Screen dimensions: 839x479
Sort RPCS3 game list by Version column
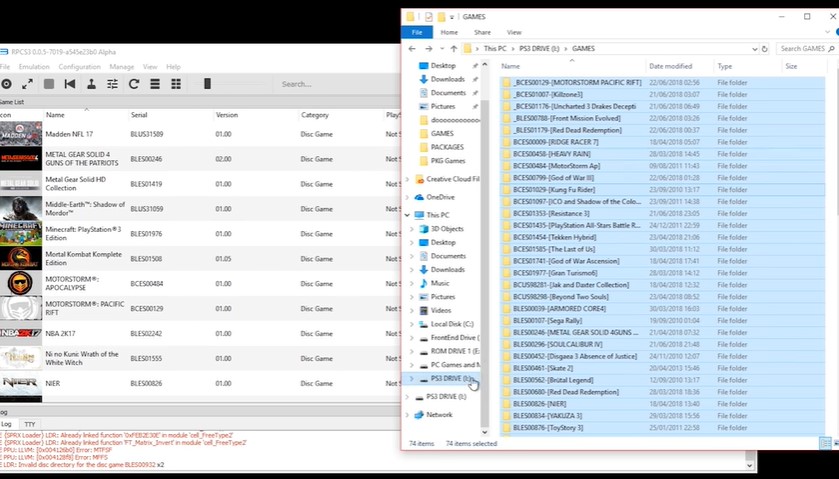click(227, 115)
